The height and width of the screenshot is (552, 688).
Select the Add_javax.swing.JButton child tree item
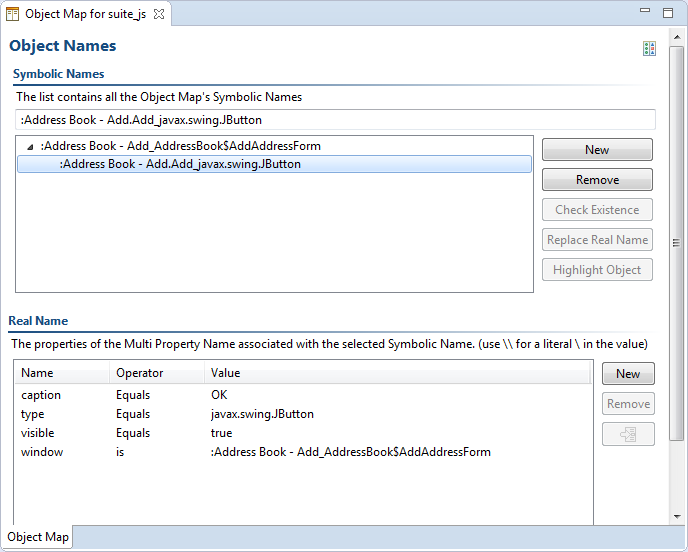click(x=180, y=164)
